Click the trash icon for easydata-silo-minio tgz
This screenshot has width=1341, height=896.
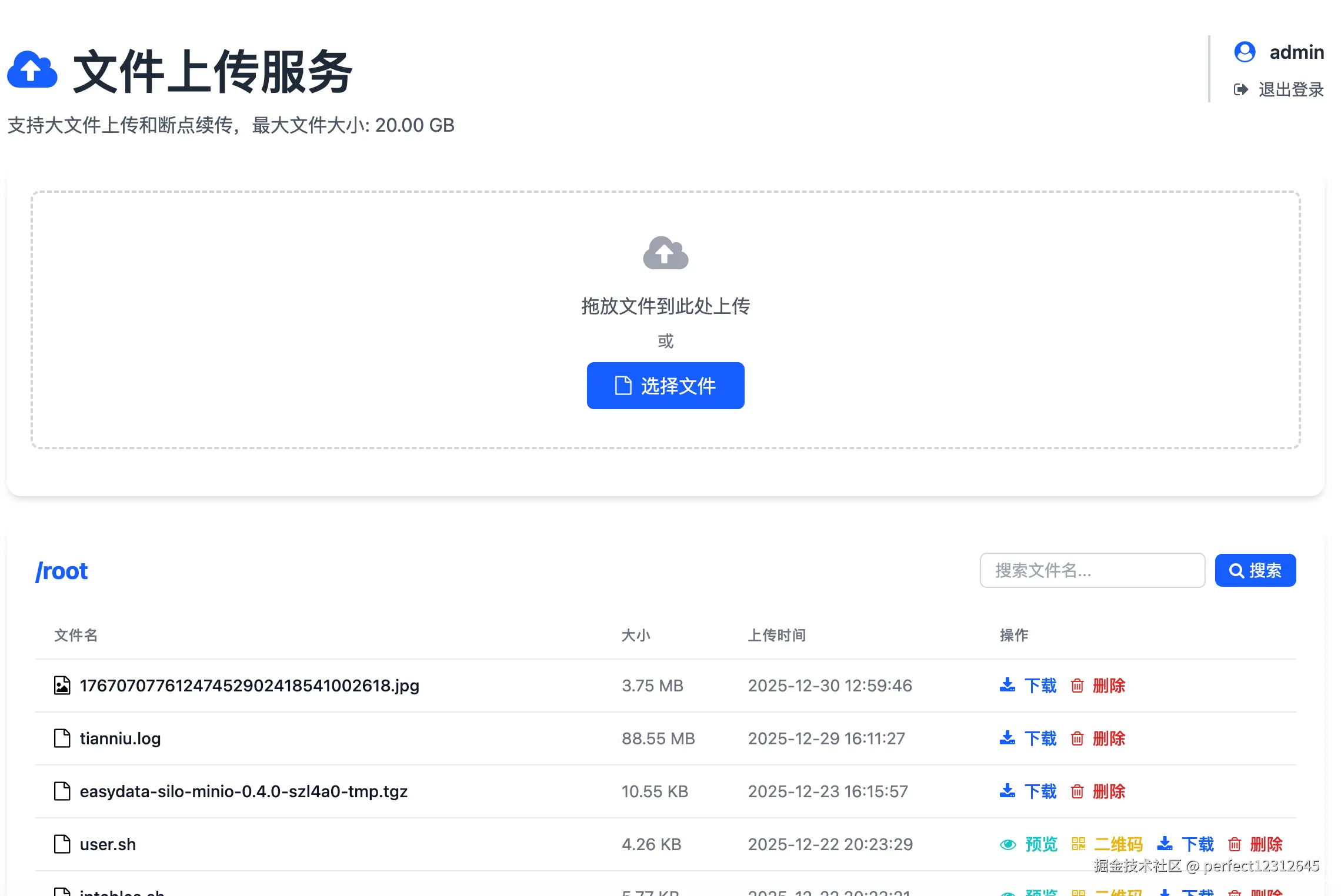[1077, 791]
